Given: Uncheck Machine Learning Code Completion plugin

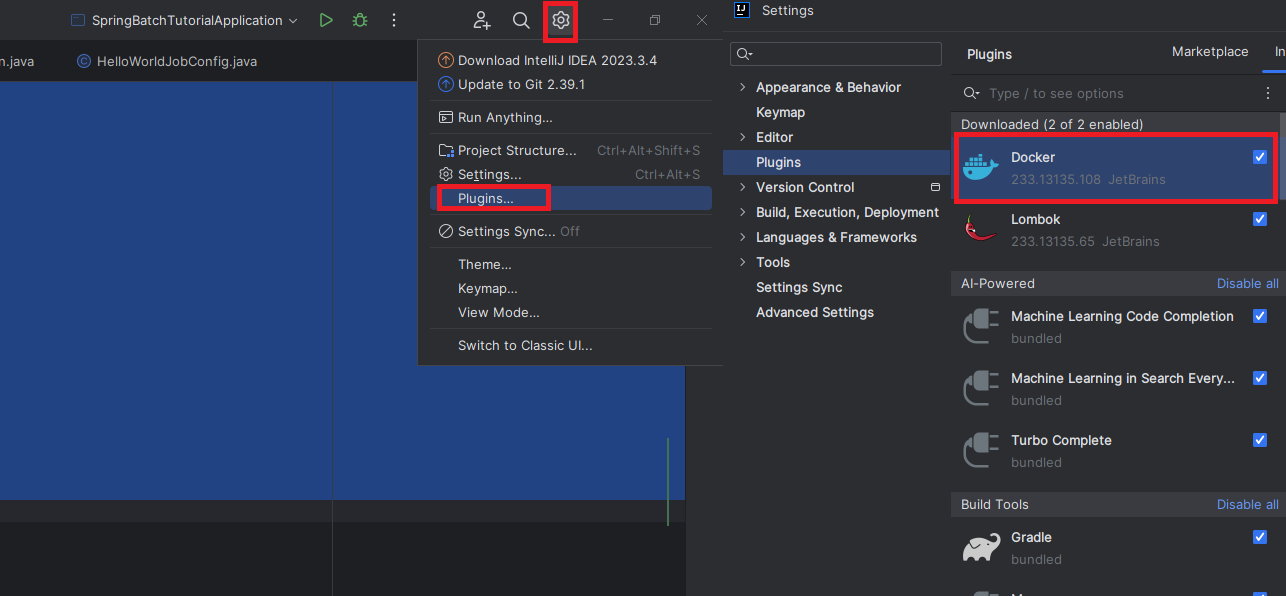Looking at the screenshot, I should (x=1260, y=316).
